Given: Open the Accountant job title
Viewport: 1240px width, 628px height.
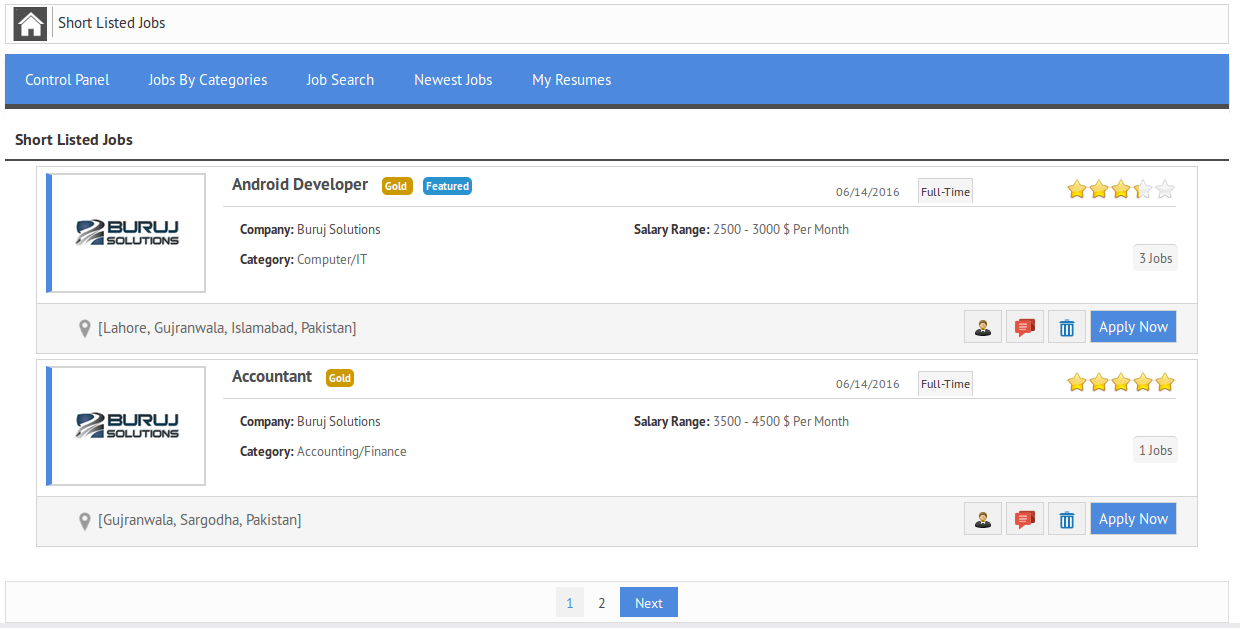Looking at the screenshot, I should coord(272,377).
